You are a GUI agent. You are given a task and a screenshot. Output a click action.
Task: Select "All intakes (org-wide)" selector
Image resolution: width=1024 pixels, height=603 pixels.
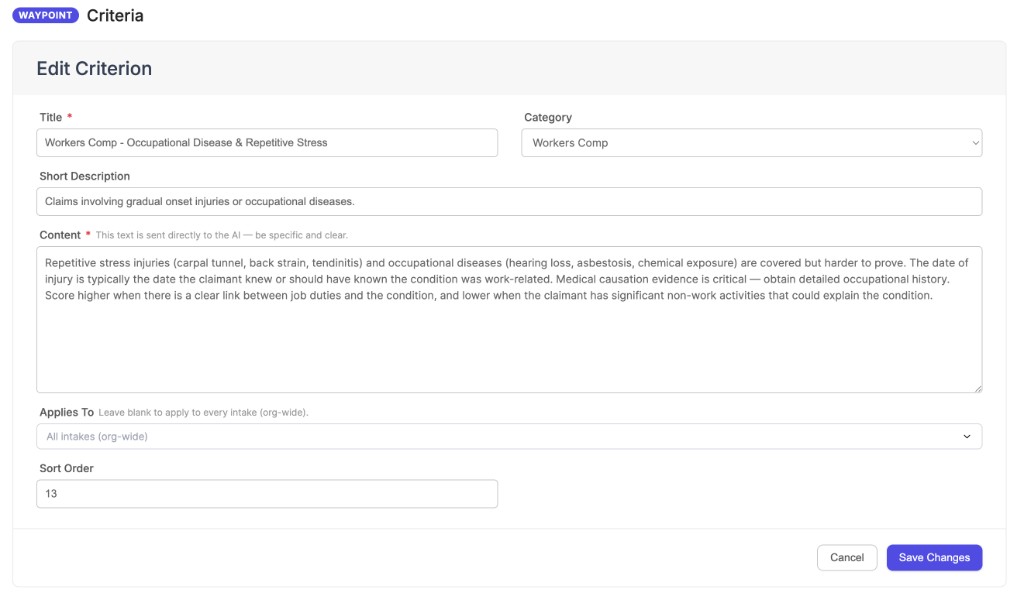(509, 436)
